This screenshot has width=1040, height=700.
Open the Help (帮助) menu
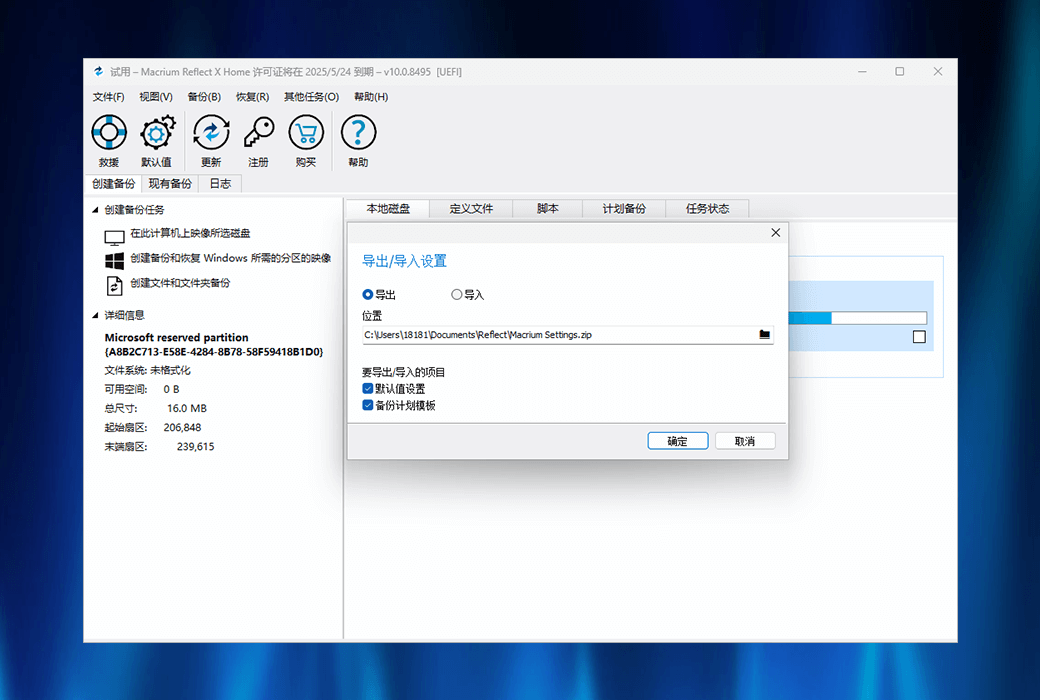tap(371, 97)
